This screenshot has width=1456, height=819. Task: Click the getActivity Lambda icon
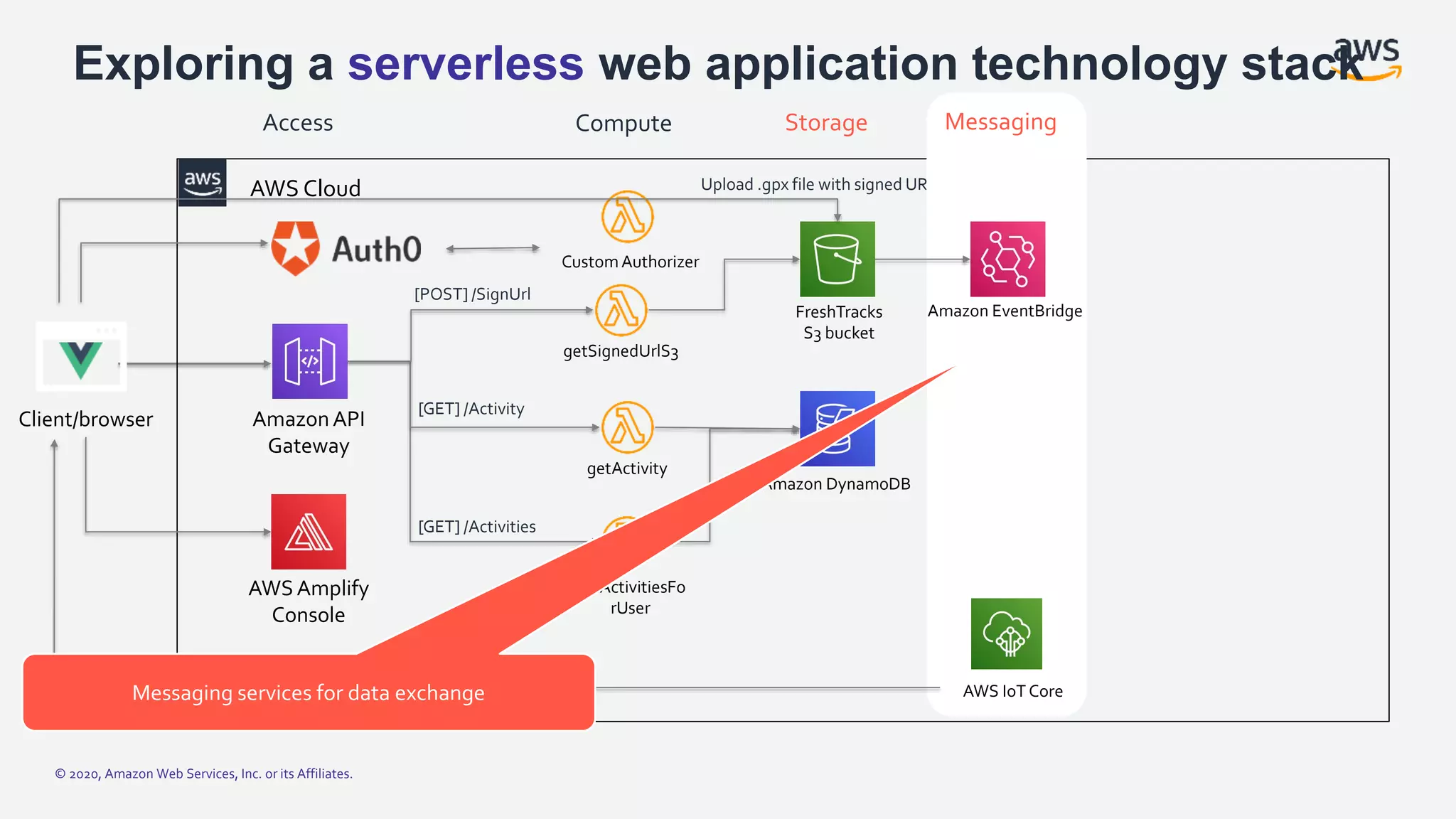[x=627, y=427]
